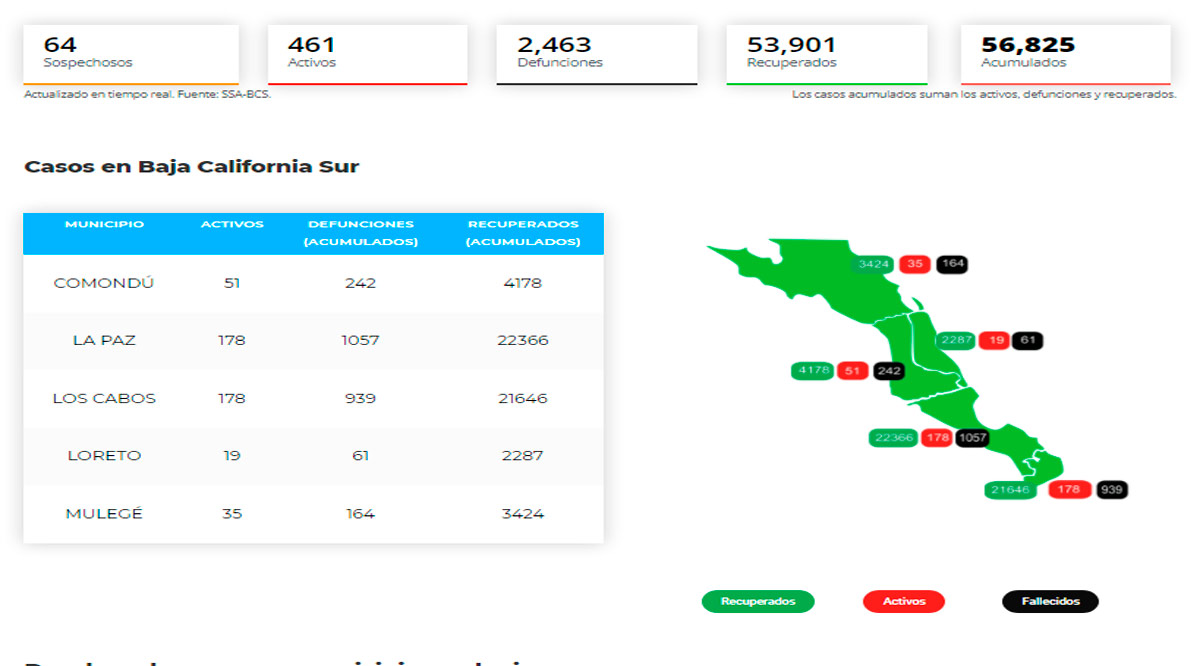This screenshot has width=1200, height=666.
Task: Click the RECUPERADOS (ACUMULADOS) column header
Action: (x=523, y=233)
